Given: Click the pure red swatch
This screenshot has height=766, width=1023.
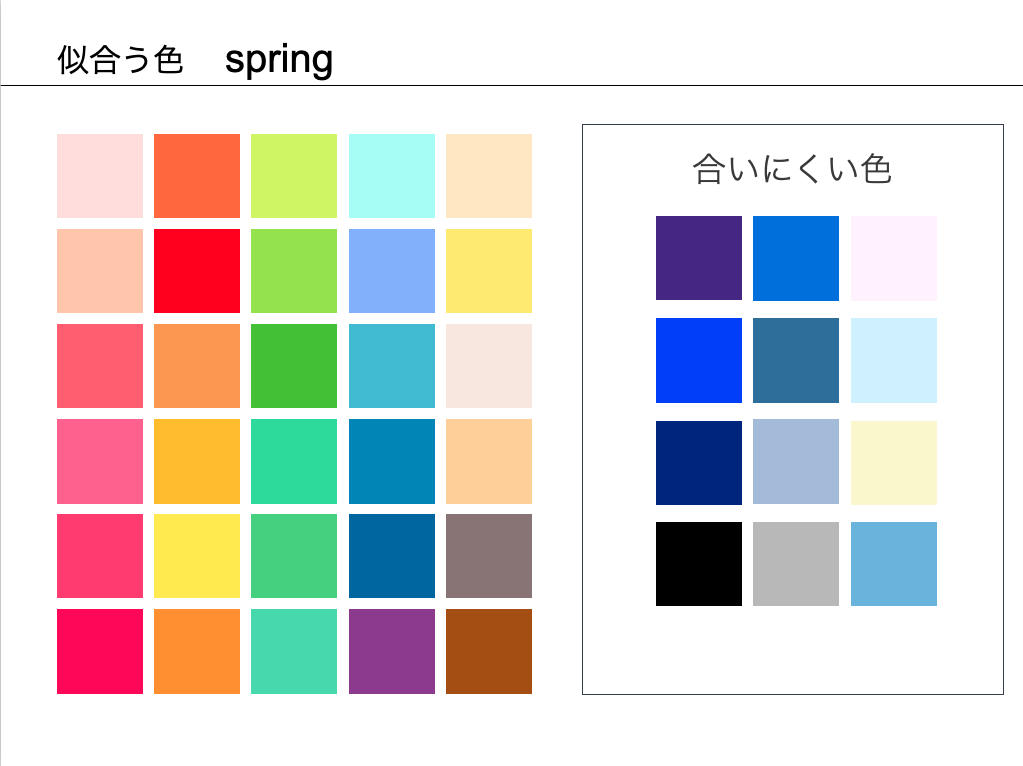Looking at the screenshot, I should pyautogui.click(x=197, y=271).
